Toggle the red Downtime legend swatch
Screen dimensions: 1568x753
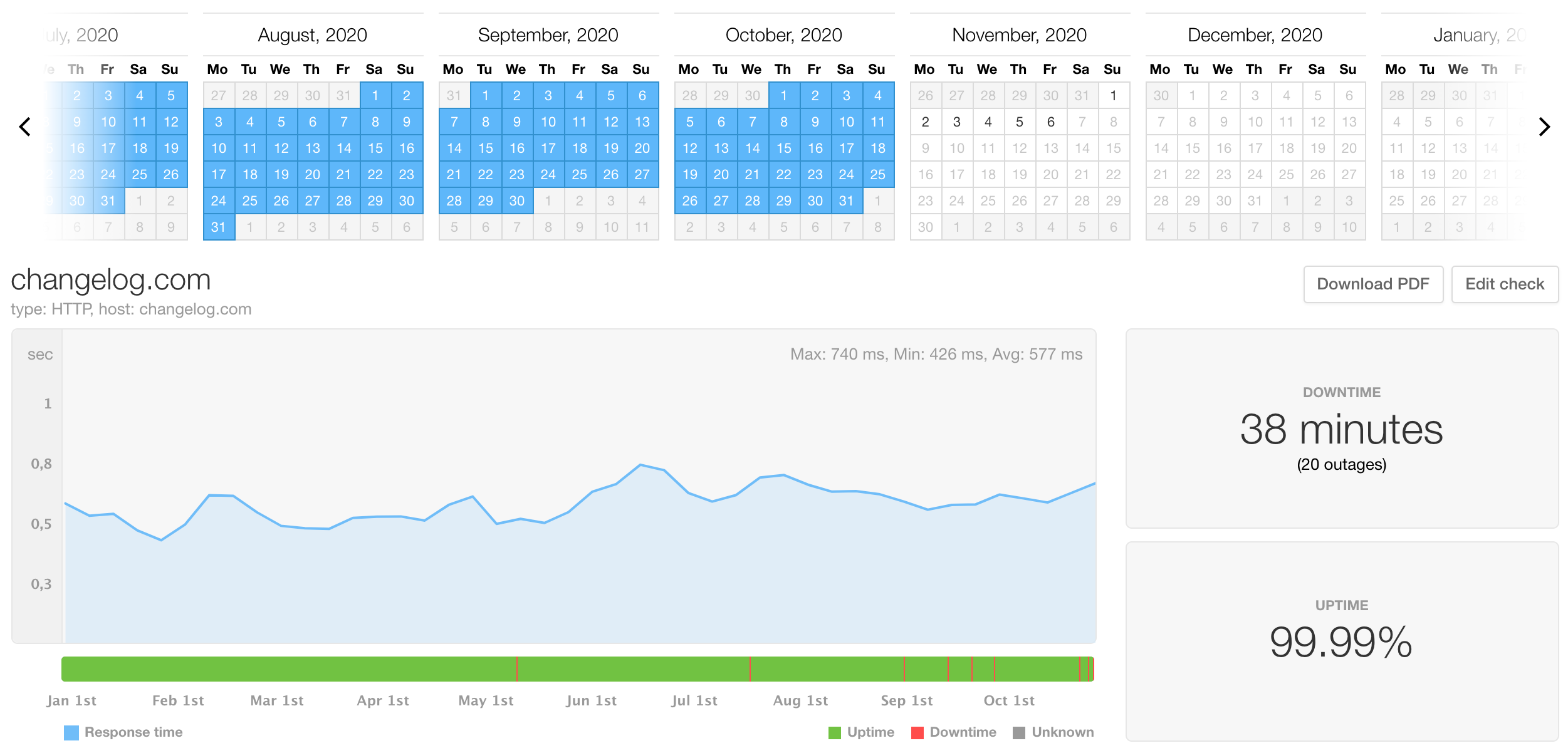[917, 732]
